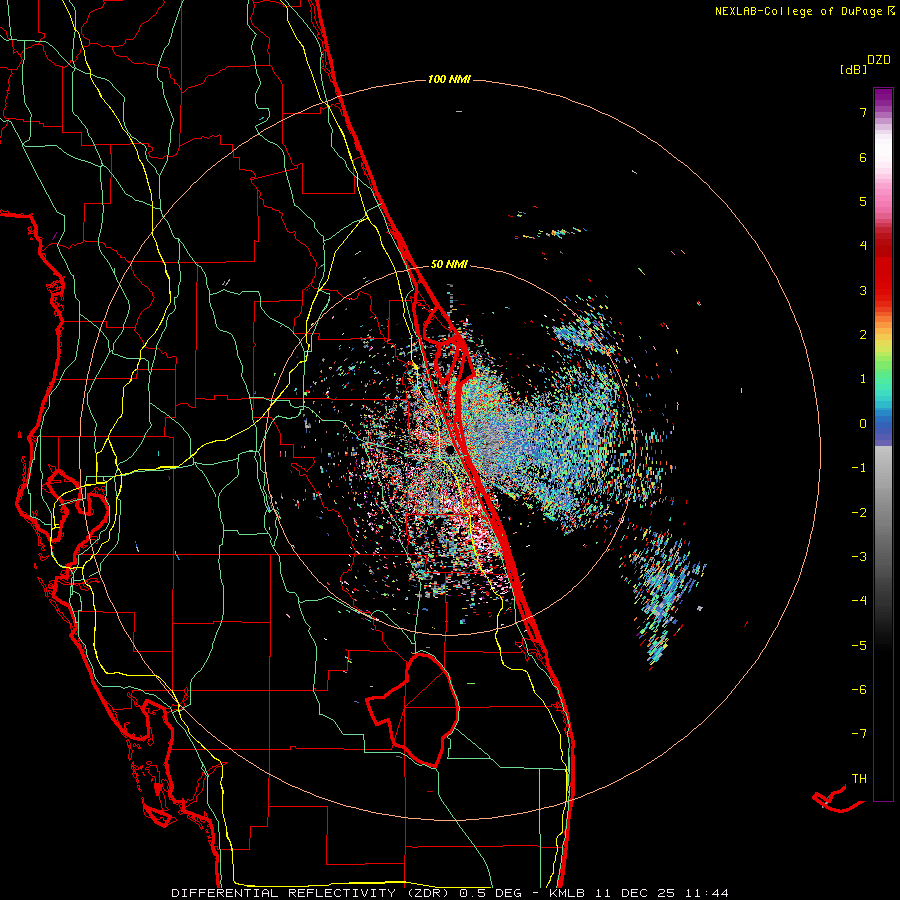
Task: Click the TH threshold label on the scale
Action: pos(859,779)
